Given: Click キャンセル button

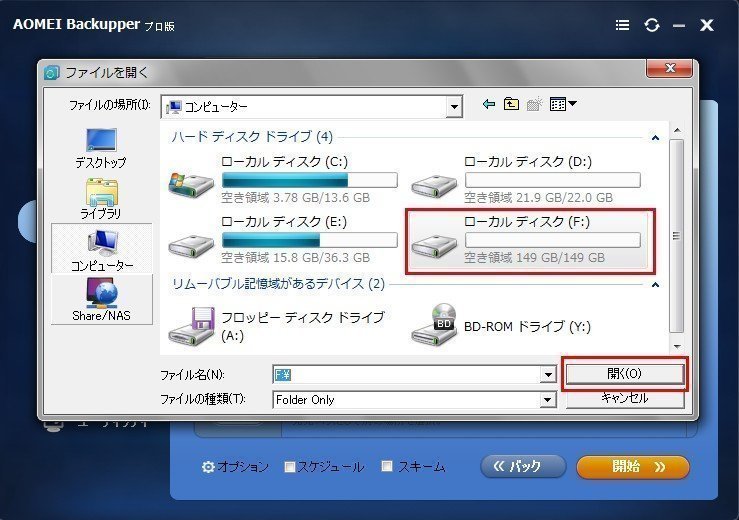Looking at the screenshot, I should coord(624,398).
